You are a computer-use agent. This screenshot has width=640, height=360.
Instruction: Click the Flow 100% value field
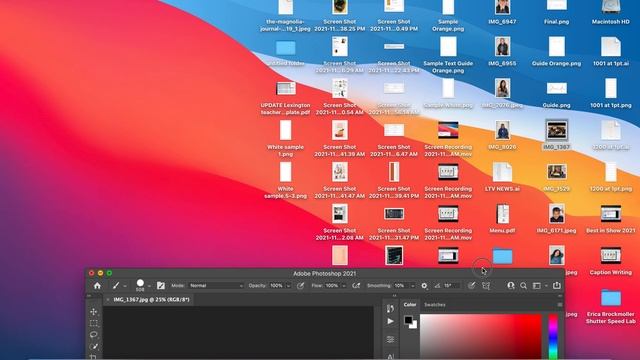point(332,286)
